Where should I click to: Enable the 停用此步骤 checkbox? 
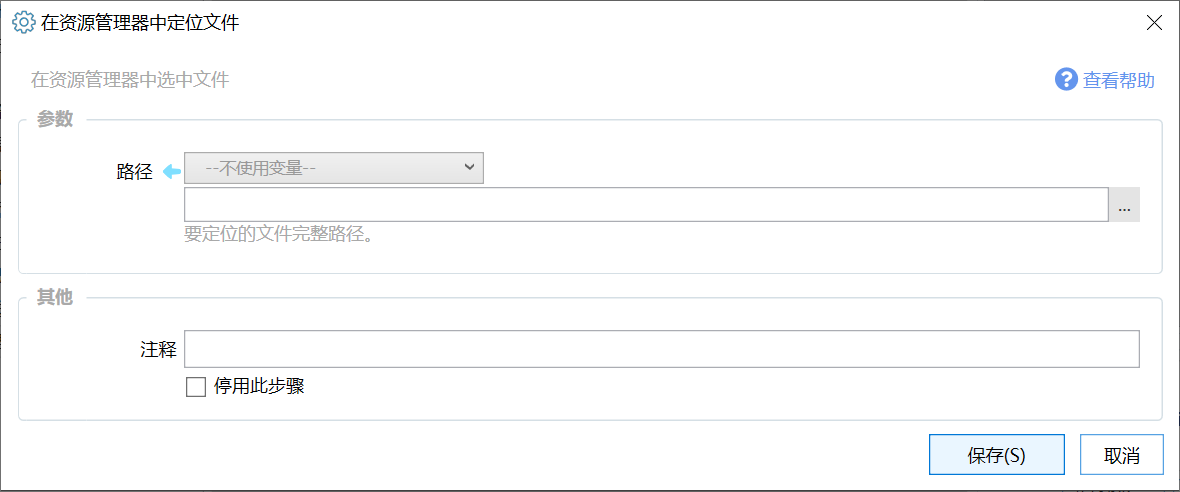[196, 387]
